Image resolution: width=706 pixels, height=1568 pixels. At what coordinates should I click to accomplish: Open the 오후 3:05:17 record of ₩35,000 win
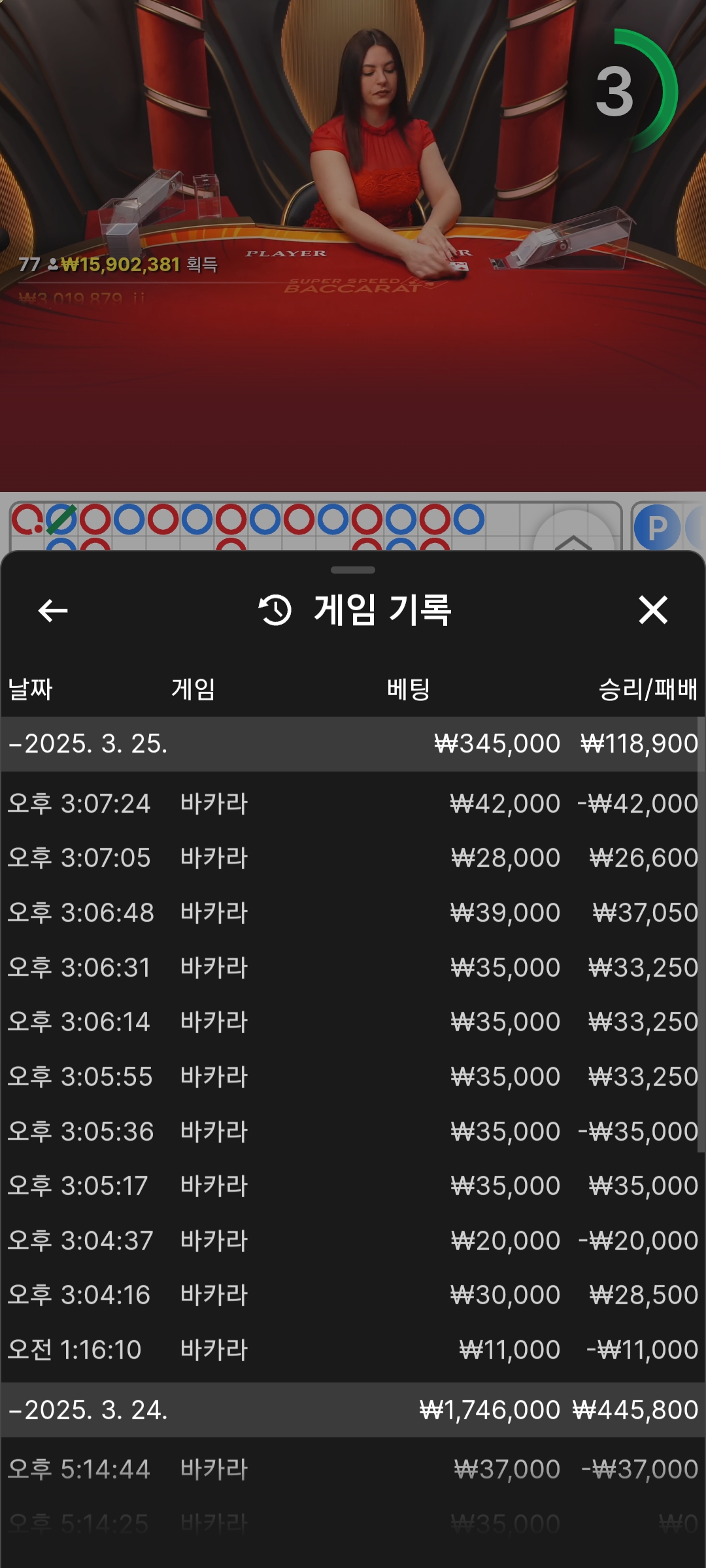pos(353,1186)
